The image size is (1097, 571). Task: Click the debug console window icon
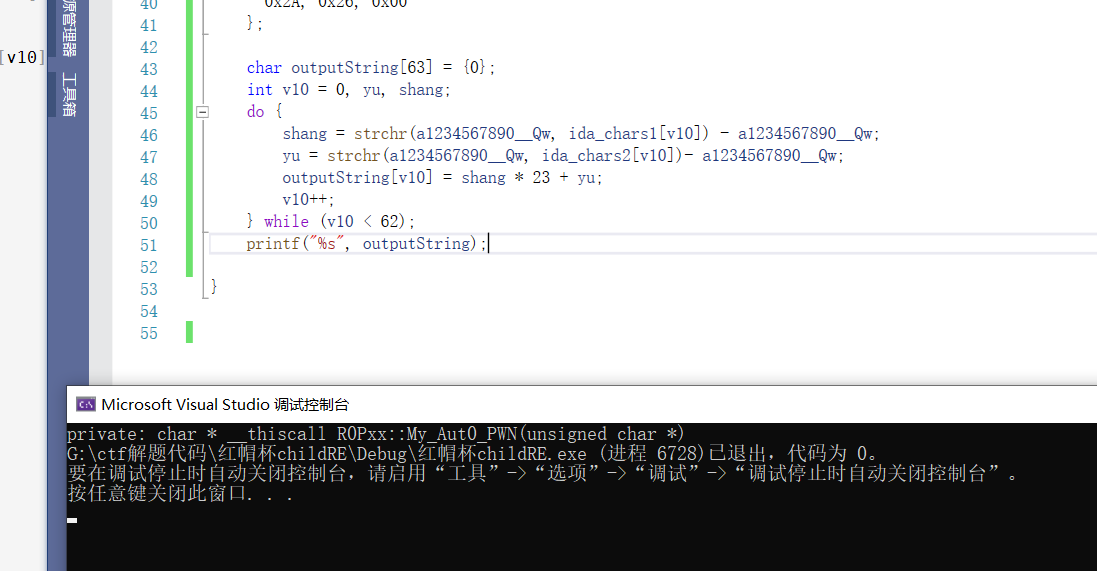point(86,404)
